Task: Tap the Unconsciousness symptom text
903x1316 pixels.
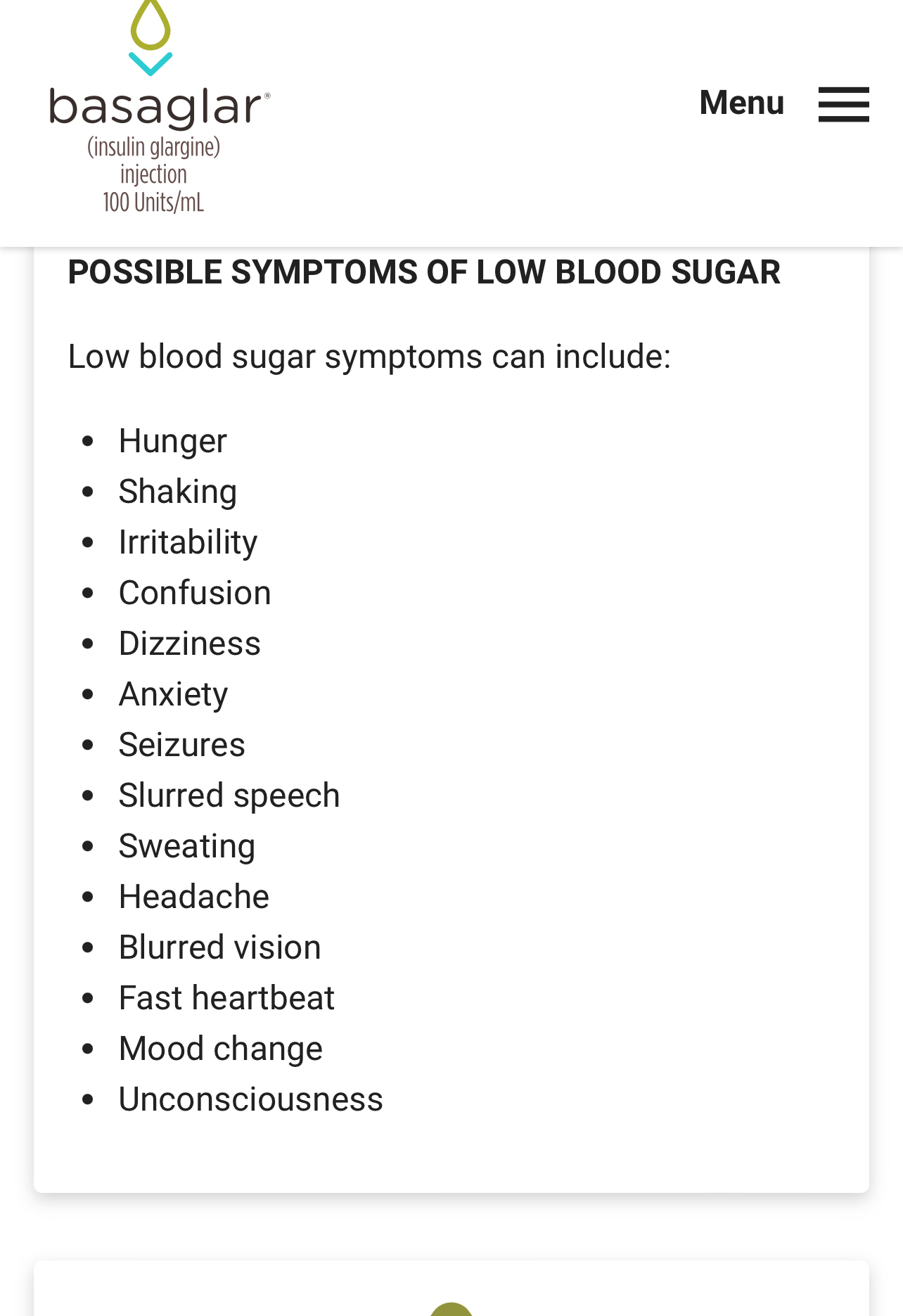Action: (x=251, y=1099)
